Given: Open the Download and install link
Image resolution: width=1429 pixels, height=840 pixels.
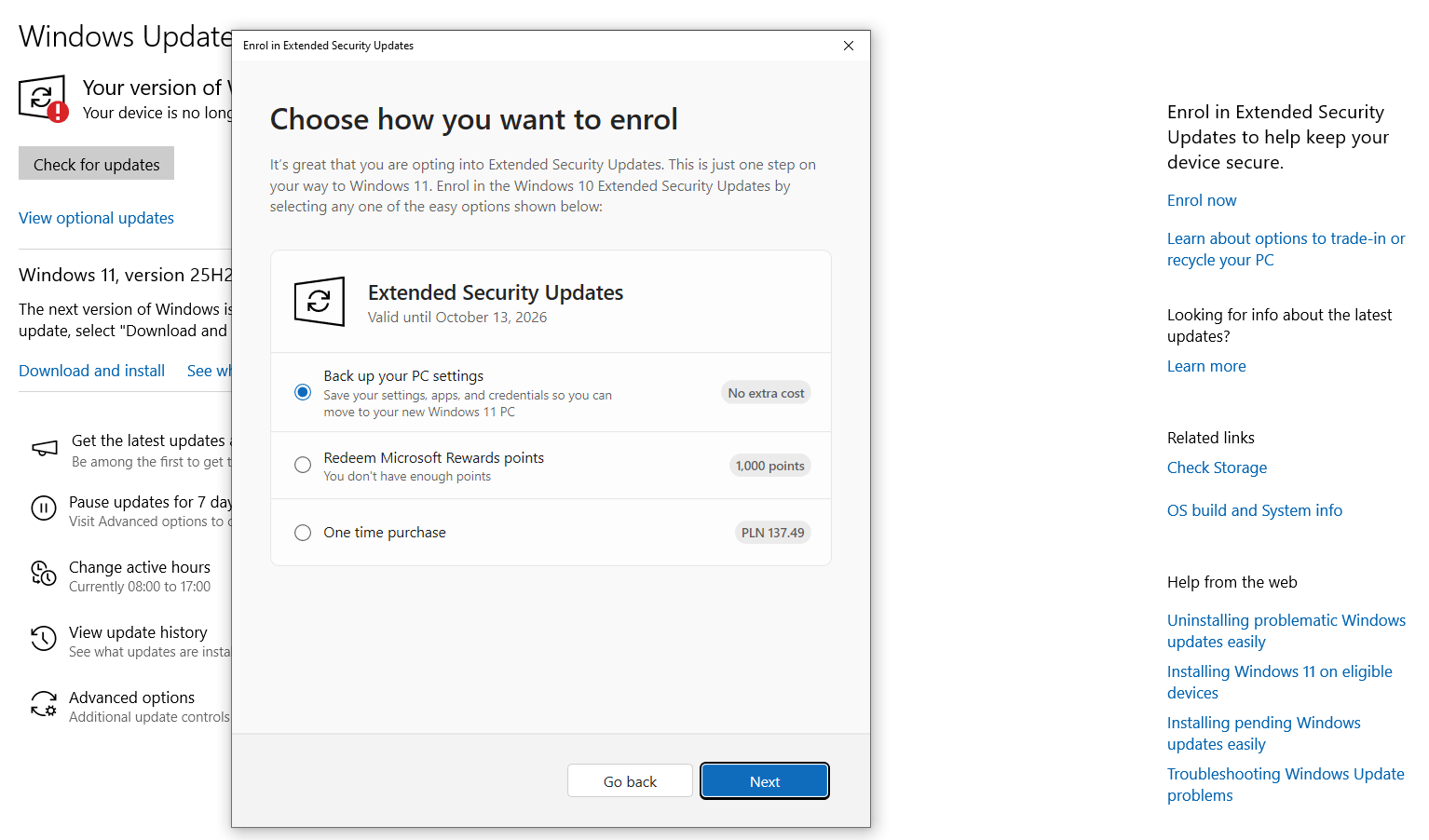Looking at the screenshot, I should [x=91, y=370].
